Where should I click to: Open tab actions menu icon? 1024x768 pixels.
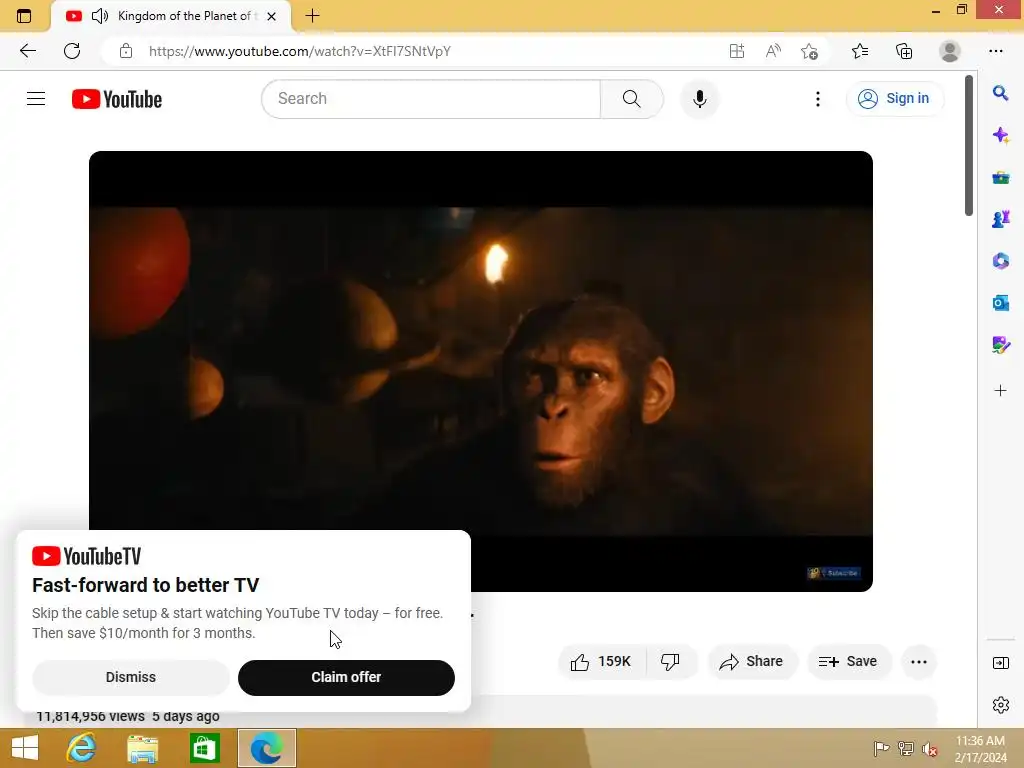(24, 16)
